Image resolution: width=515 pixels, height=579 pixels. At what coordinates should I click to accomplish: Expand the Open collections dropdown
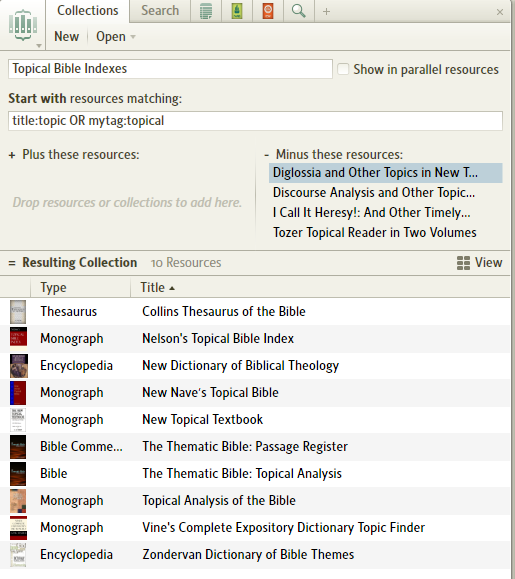point(116,37)
